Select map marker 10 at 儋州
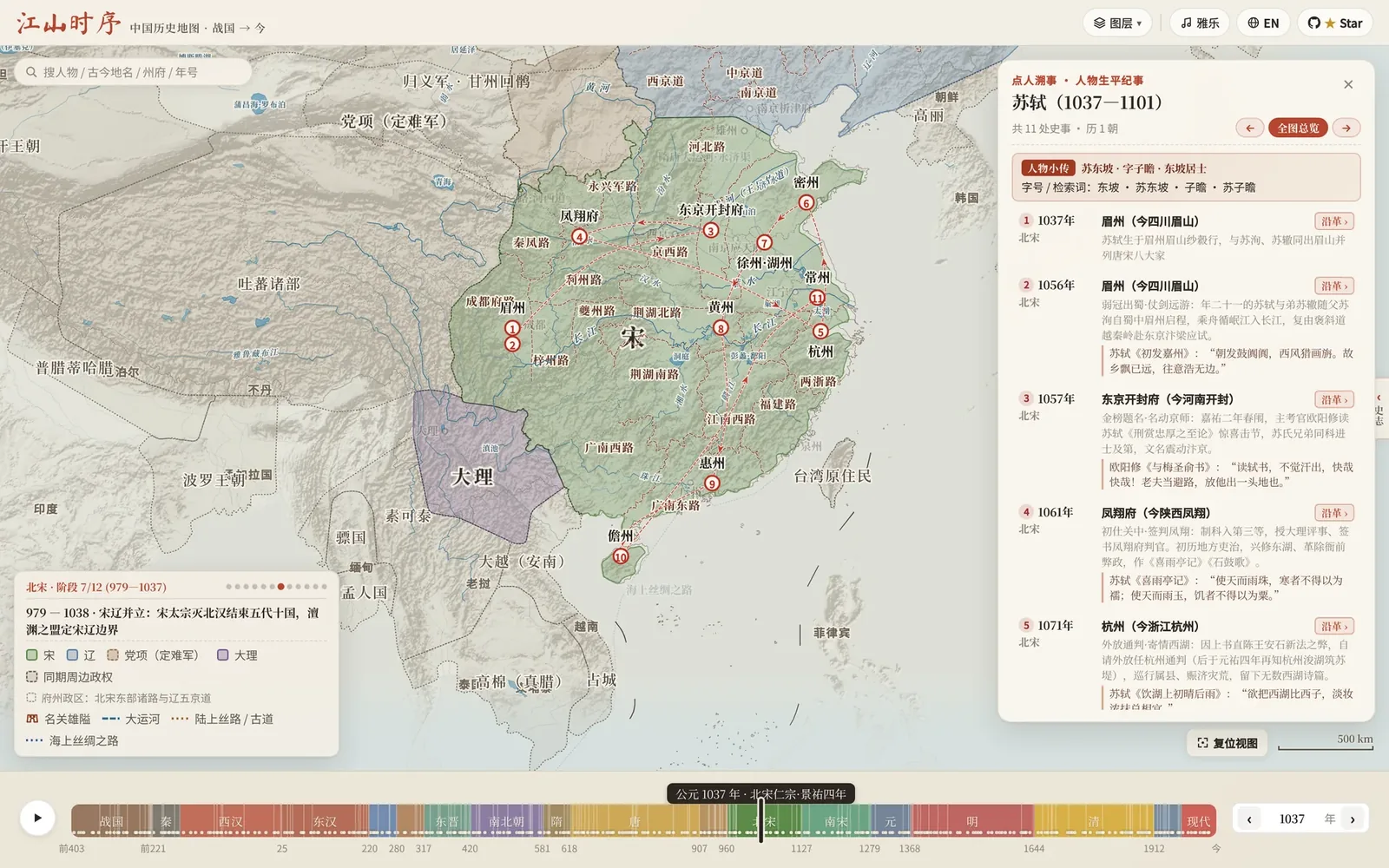Viewport: 1389px width, 868px height. click(620, 556)
